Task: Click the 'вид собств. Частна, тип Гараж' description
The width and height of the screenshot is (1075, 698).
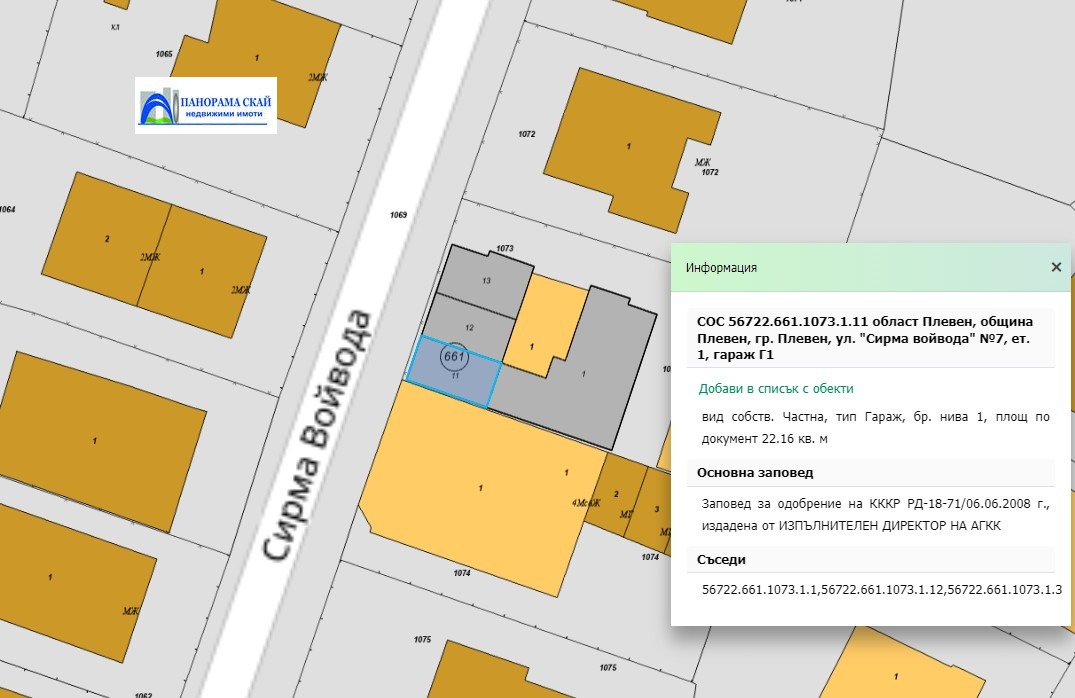Action: (x=875, y=427)
